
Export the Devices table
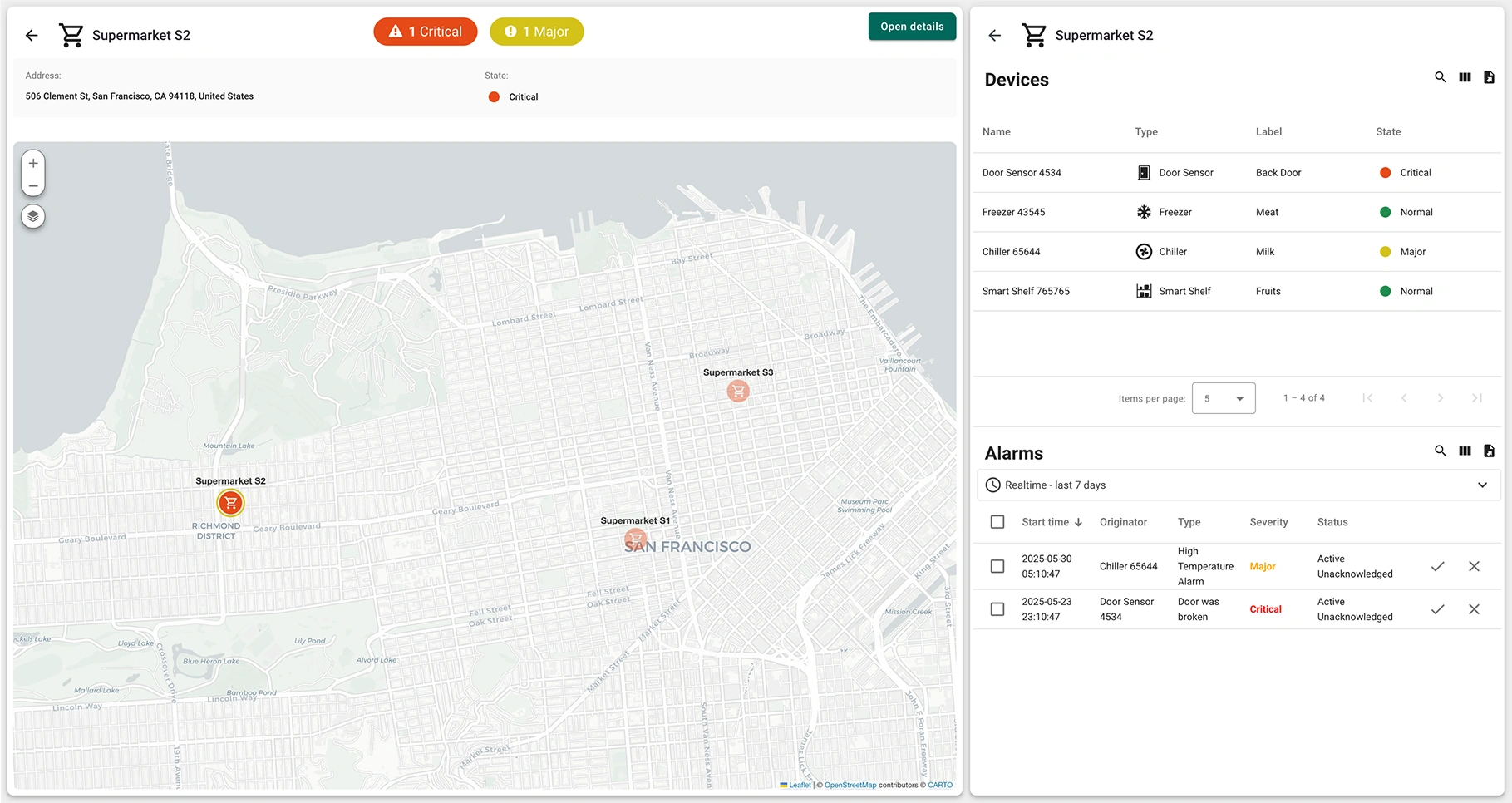1489,77
